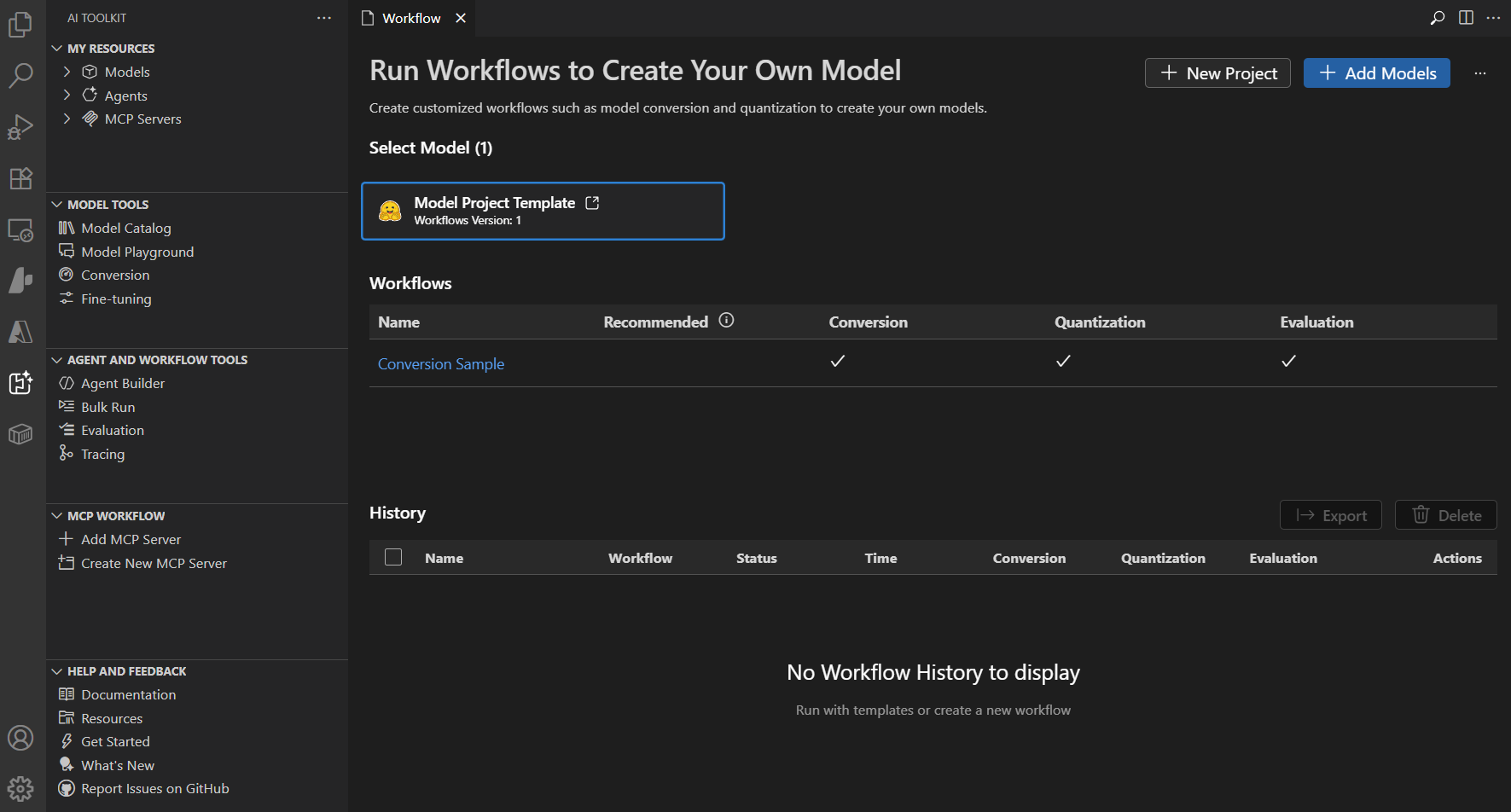Open VS Code Extensions view
Viewport: 1511px width, 812px height.
[20, 178]
